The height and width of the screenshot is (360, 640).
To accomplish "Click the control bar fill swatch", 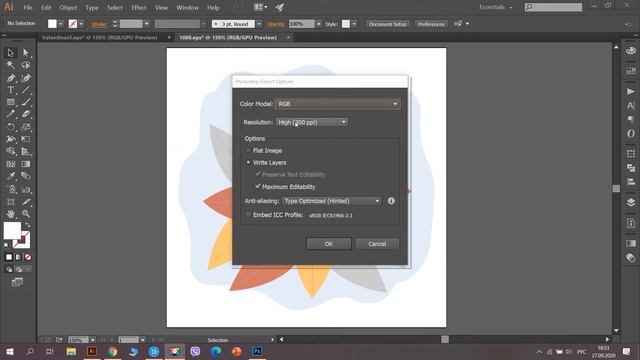I will point(52,24).
